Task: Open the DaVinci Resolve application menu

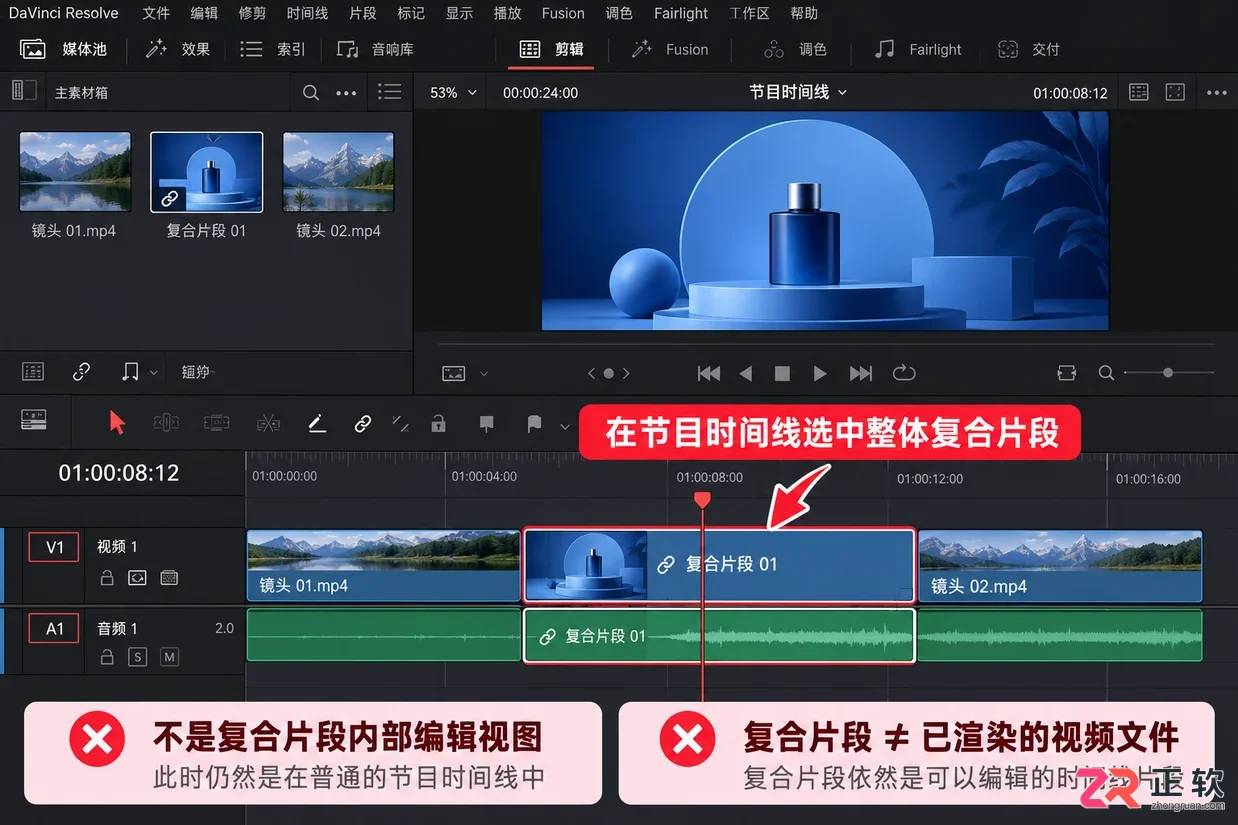Action: (x=63, y=13)
